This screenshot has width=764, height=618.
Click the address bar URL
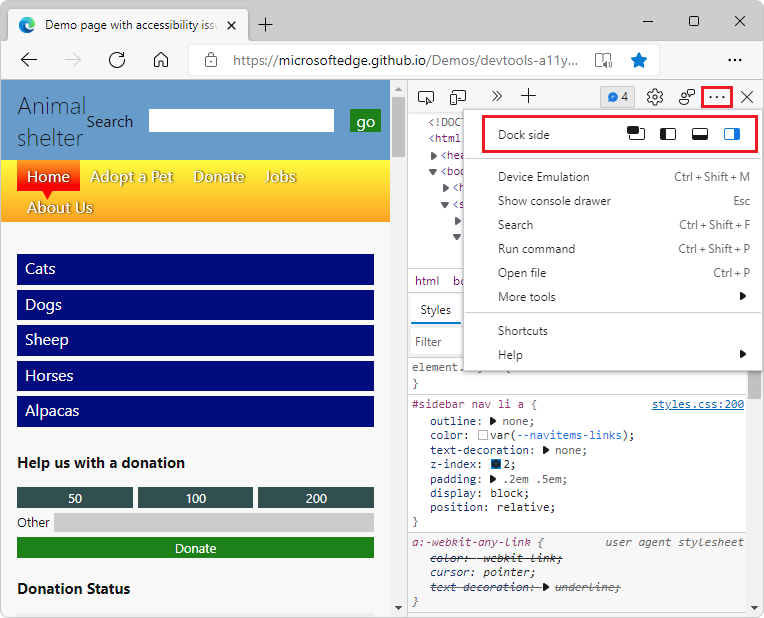[405, 60]
